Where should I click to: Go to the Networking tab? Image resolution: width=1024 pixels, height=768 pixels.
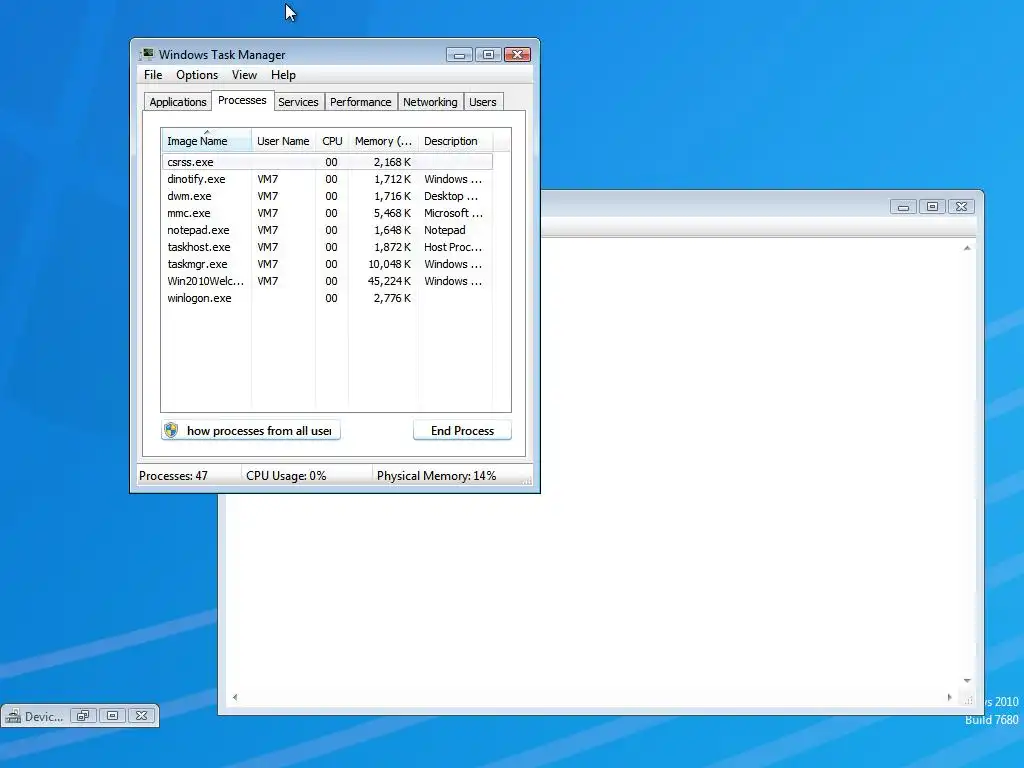point(430,102)
